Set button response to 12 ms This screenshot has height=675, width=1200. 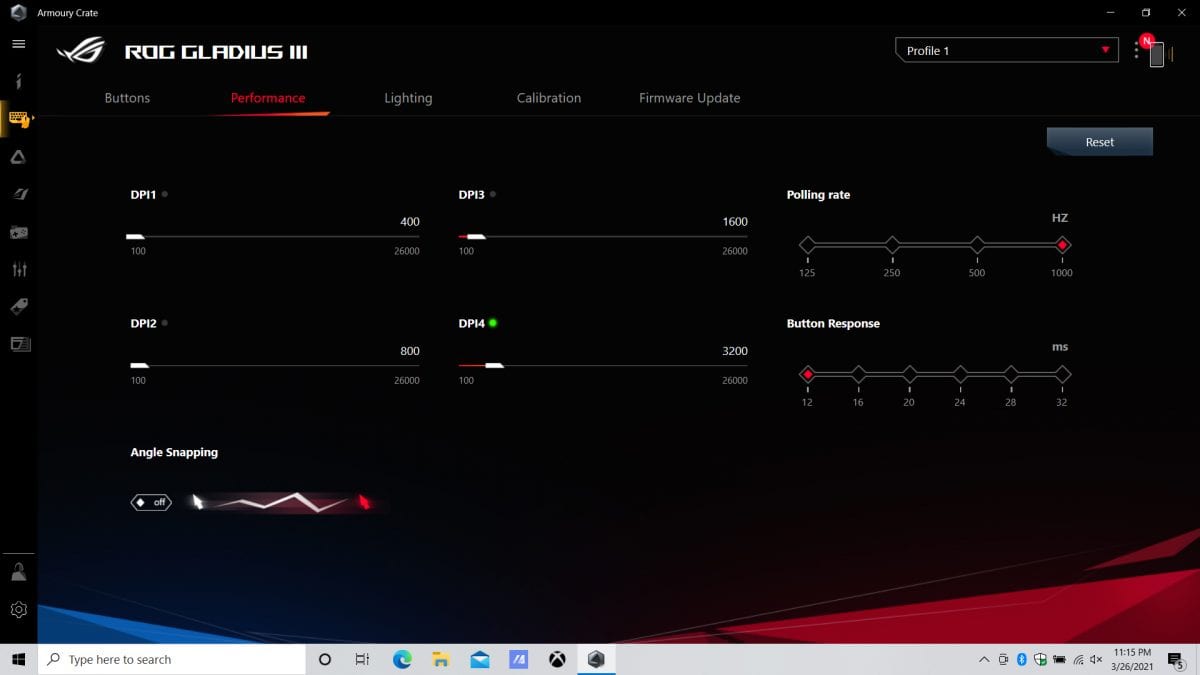[807, 374]
